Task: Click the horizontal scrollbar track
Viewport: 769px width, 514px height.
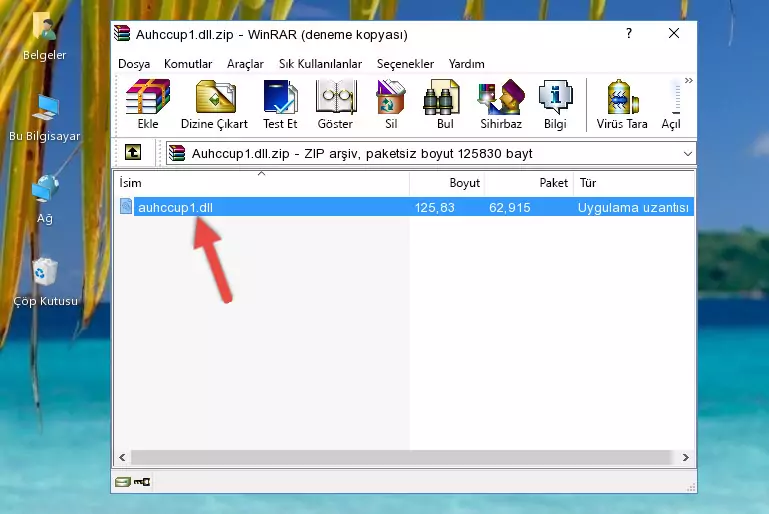Action: click(x=401, y=458)
